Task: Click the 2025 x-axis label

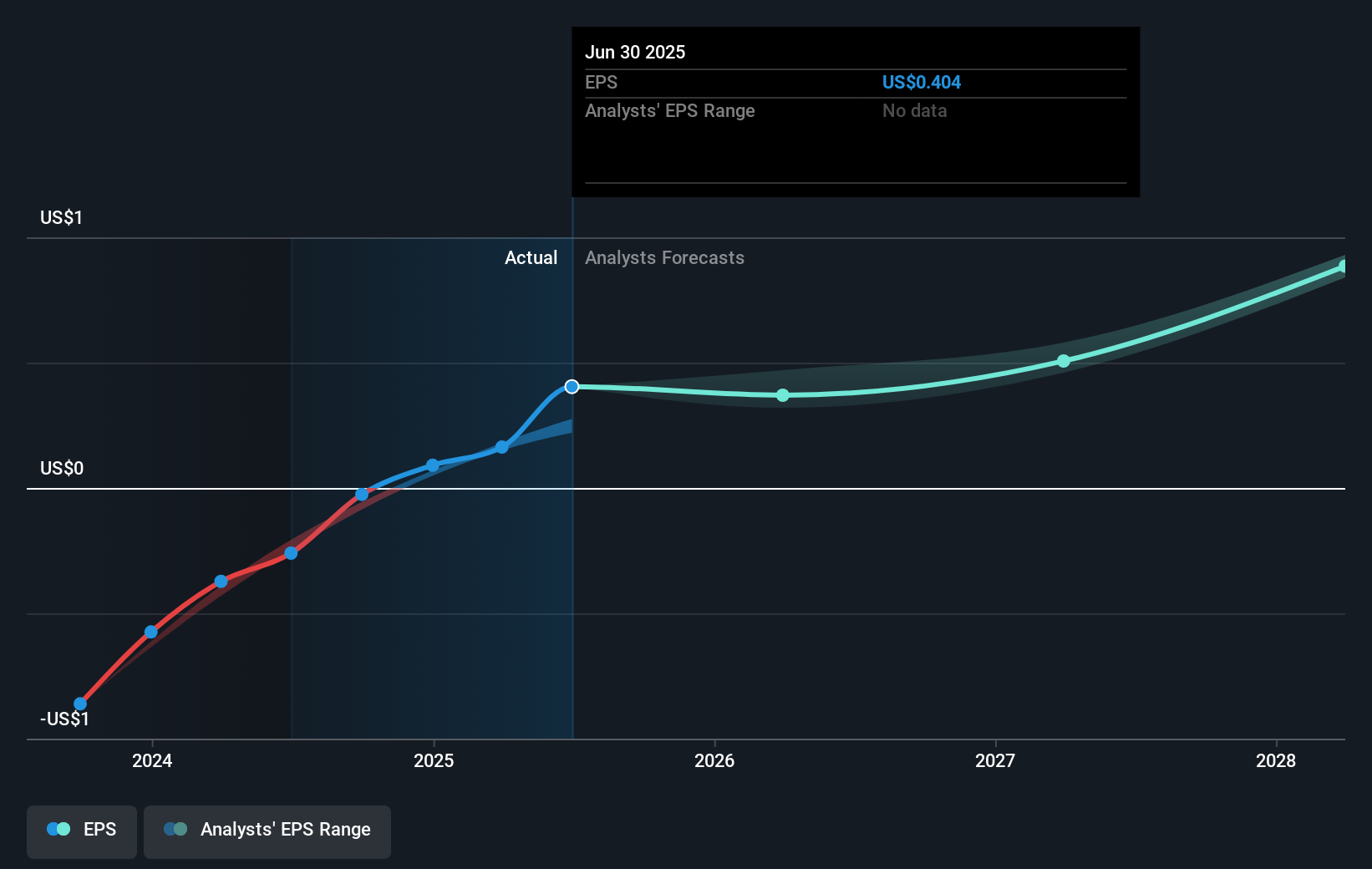Action: pos(432,761)
